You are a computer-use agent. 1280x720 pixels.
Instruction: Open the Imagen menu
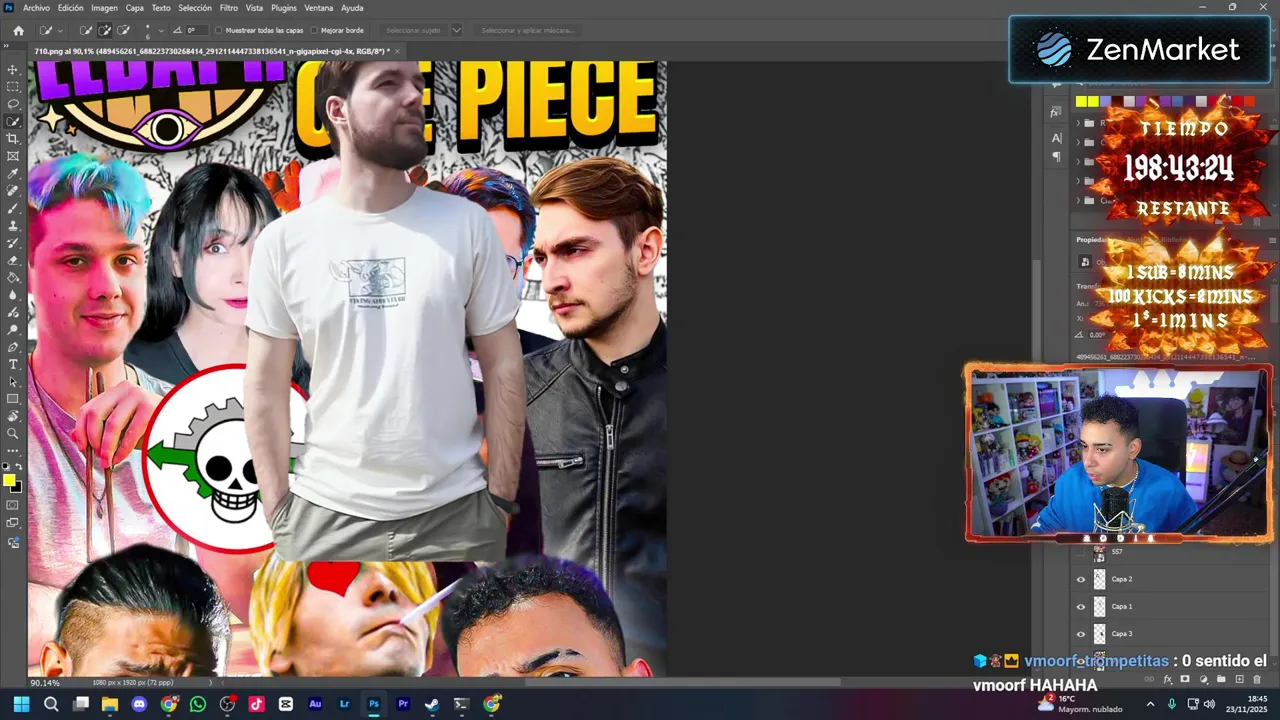coord(104,7)
